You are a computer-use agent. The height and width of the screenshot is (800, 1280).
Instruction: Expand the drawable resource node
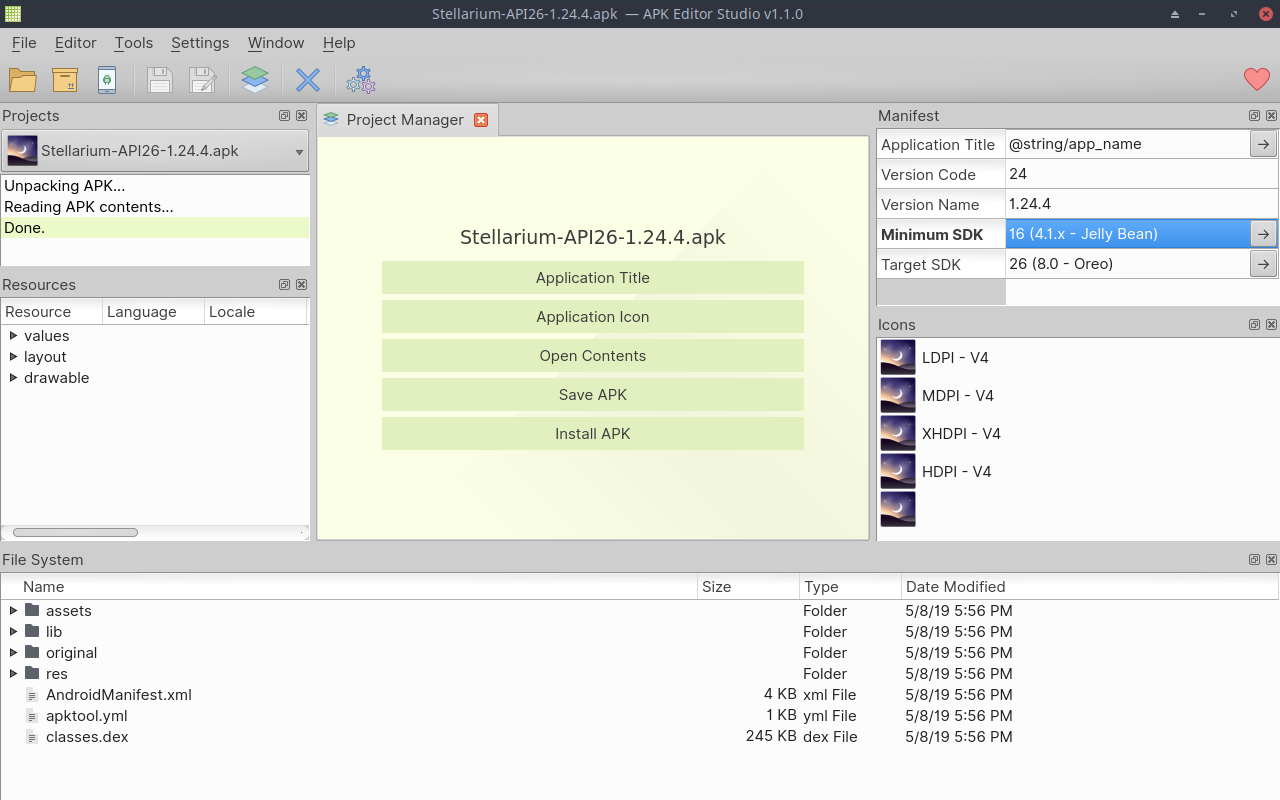pyautogui.click(x=13, y=377)
